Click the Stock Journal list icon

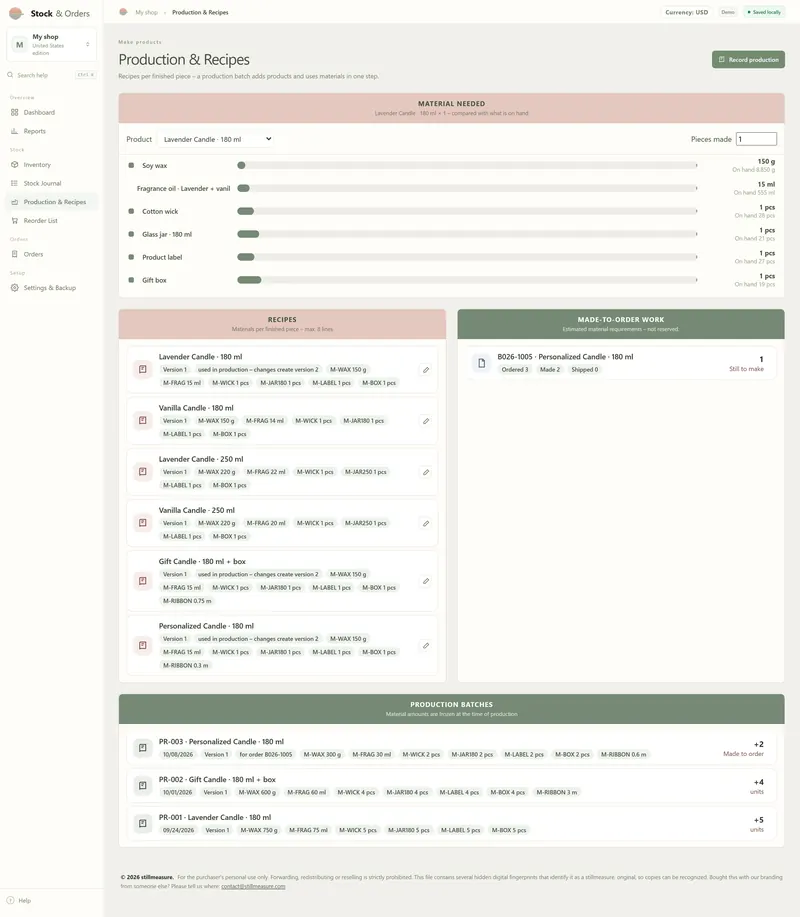15,183
